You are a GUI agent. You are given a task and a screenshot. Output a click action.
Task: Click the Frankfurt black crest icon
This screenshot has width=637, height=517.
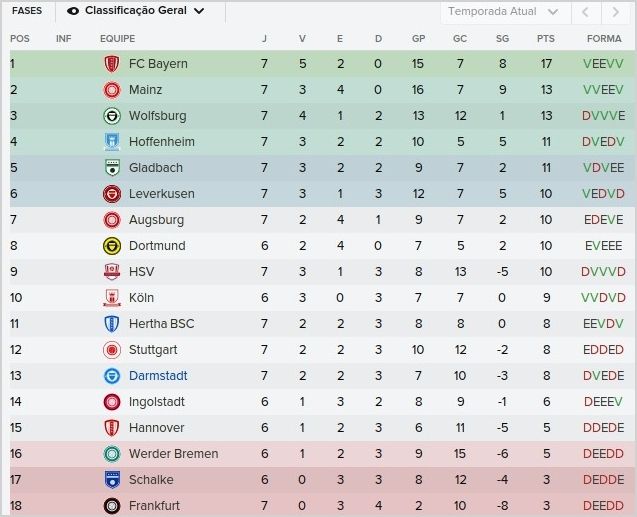(x=112, y=506)
